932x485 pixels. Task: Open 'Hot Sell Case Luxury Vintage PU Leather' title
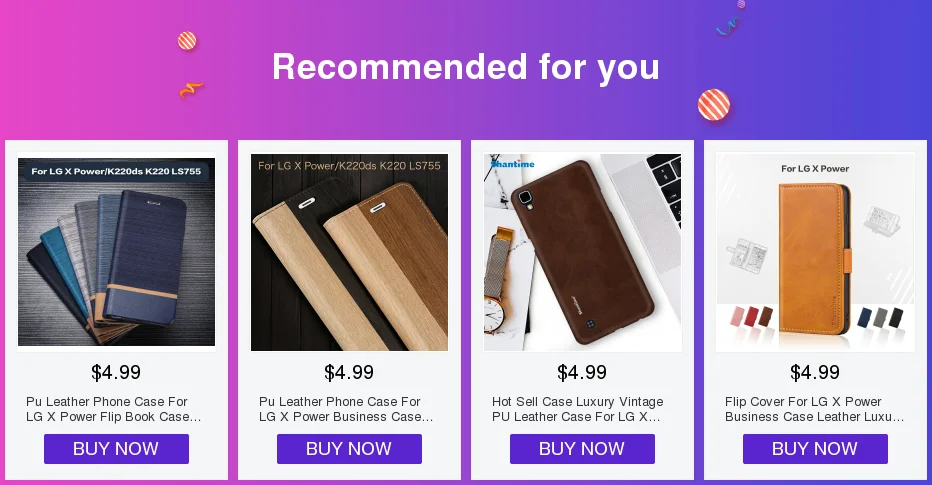click(577, 409)
